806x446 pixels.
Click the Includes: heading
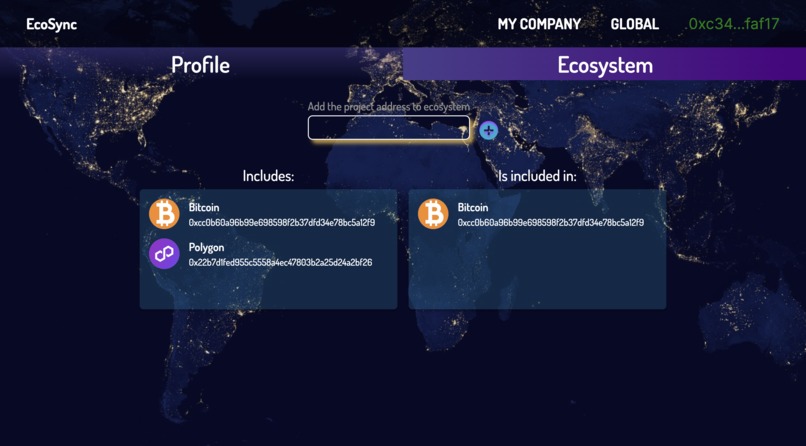(268, 176)
